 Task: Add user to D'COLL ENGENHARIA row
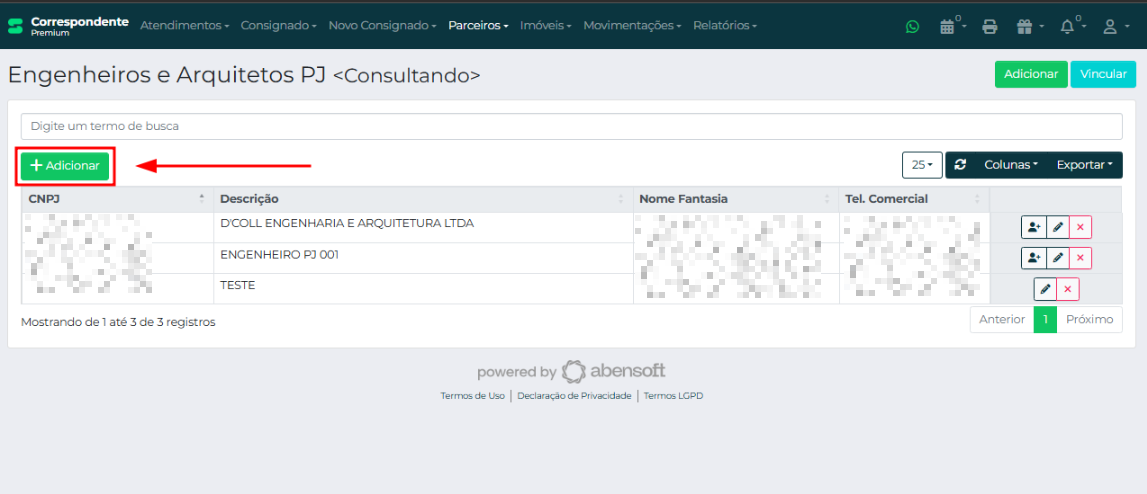1033,228
